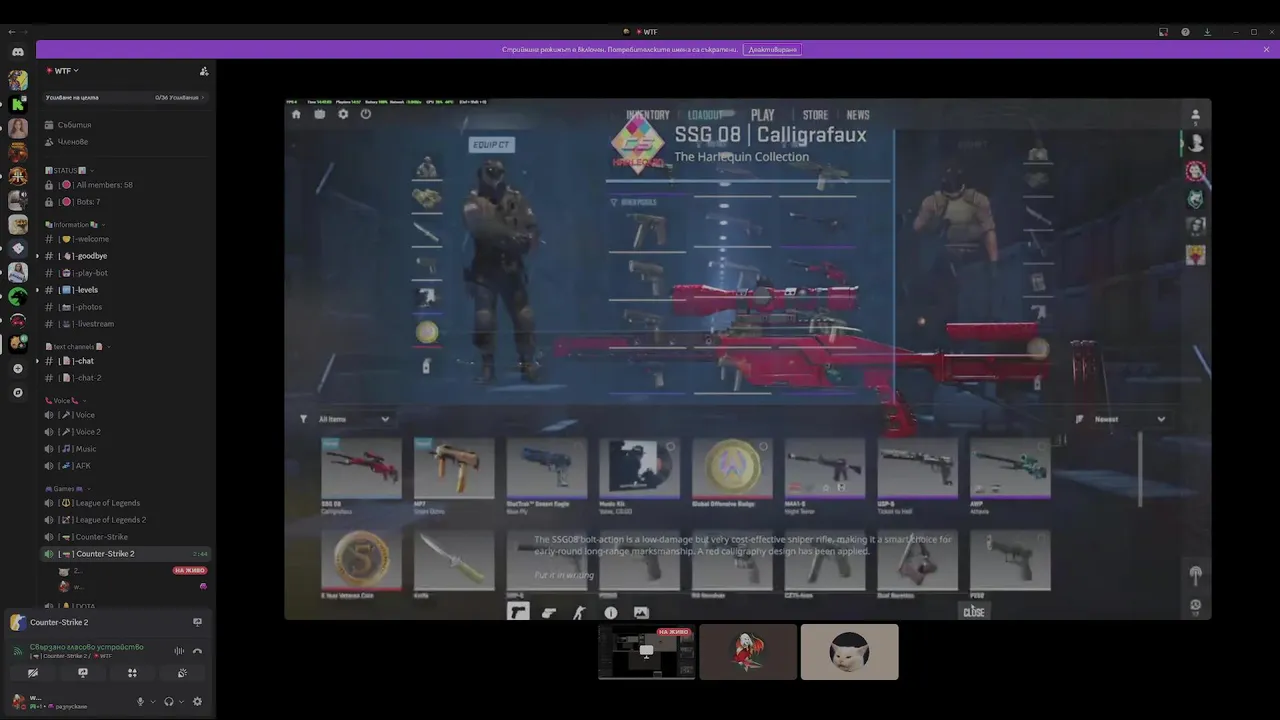Click the add a server plus icon
Screen dimensions: 1280x720
[18, 369]
